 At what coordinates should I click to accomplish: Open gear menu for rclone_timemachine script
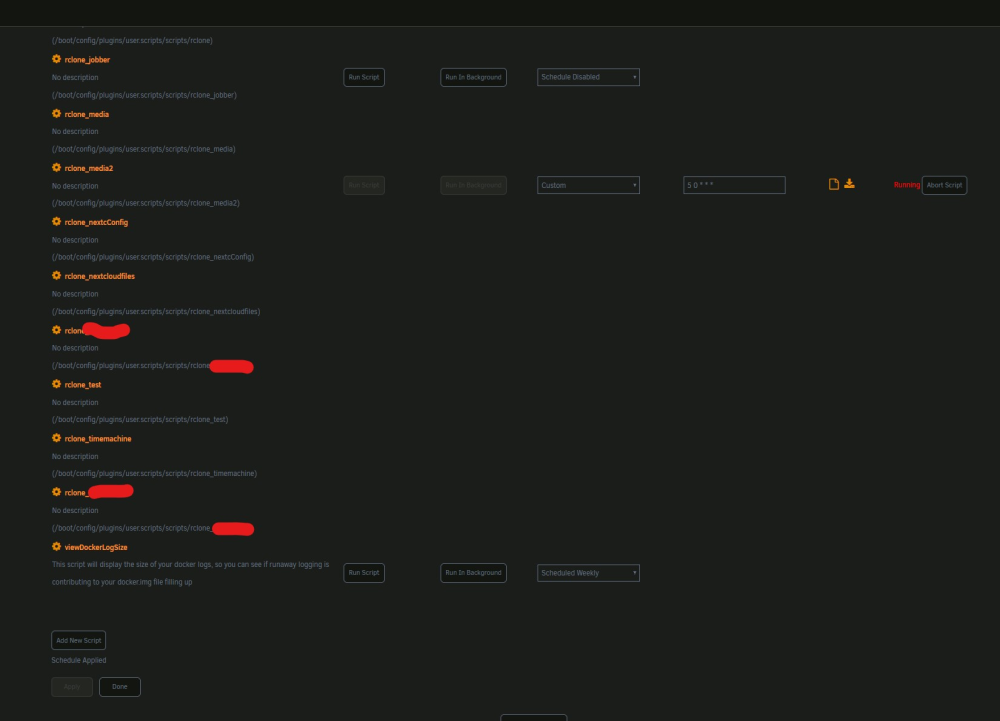(56, 438)
